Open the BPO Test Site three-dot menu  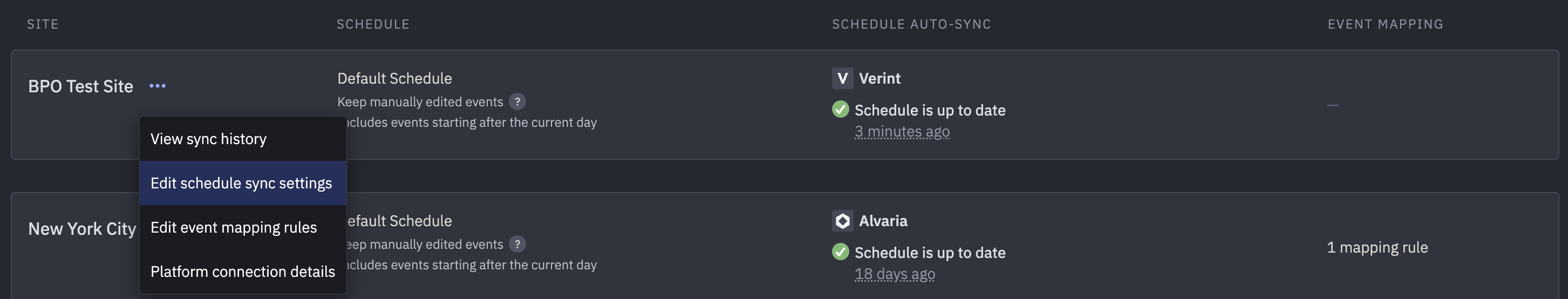(158, 86)
